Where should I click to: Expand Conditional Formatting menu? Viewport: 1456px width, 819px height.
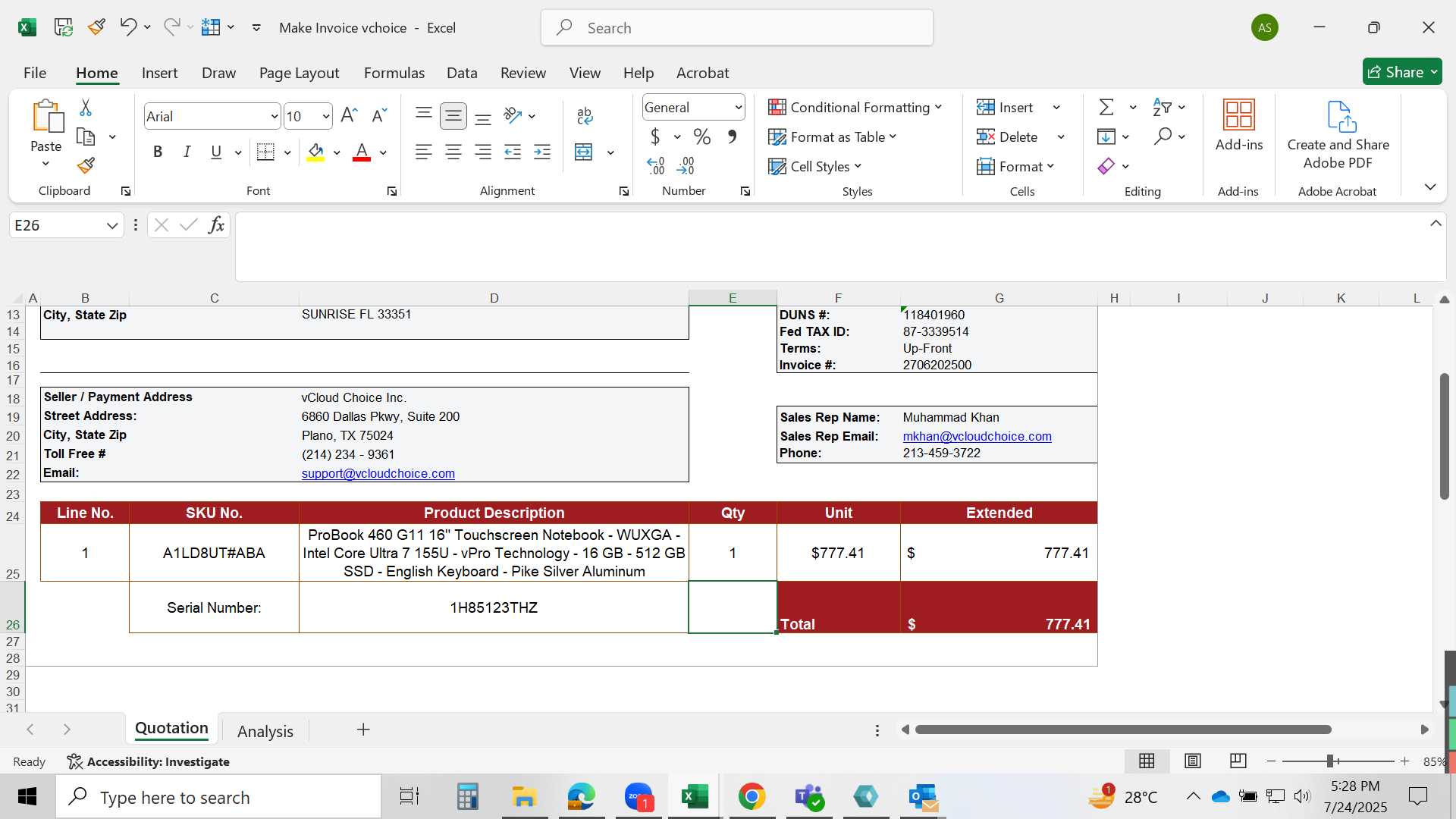click(855, 108)
